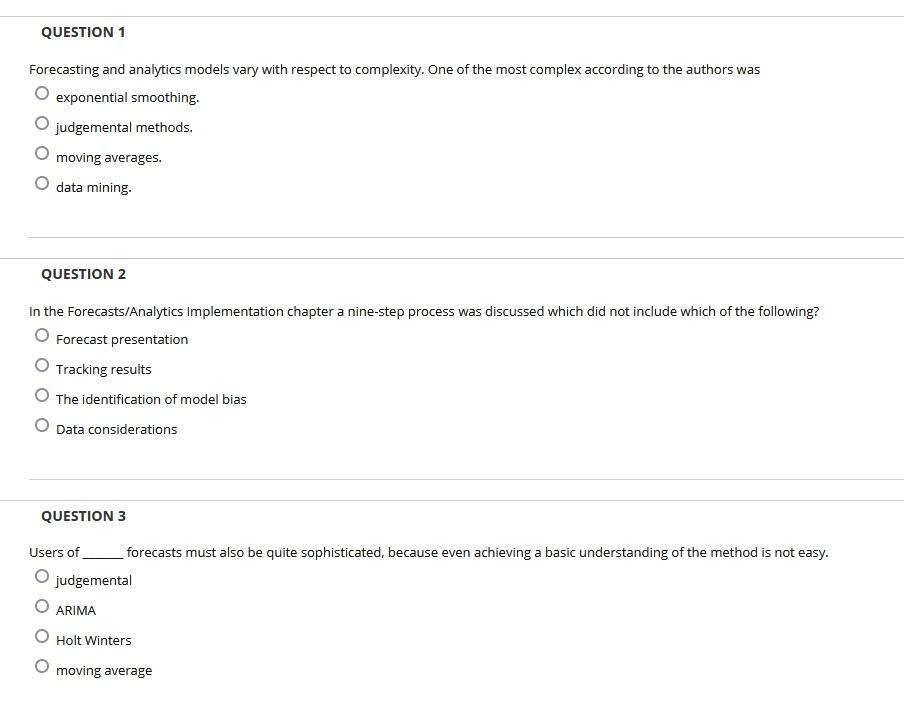Image resolution: width=904 pixels, height=704 pixels.
Task: Click the 'ARIMA' option label text
Action: (76, 610)
